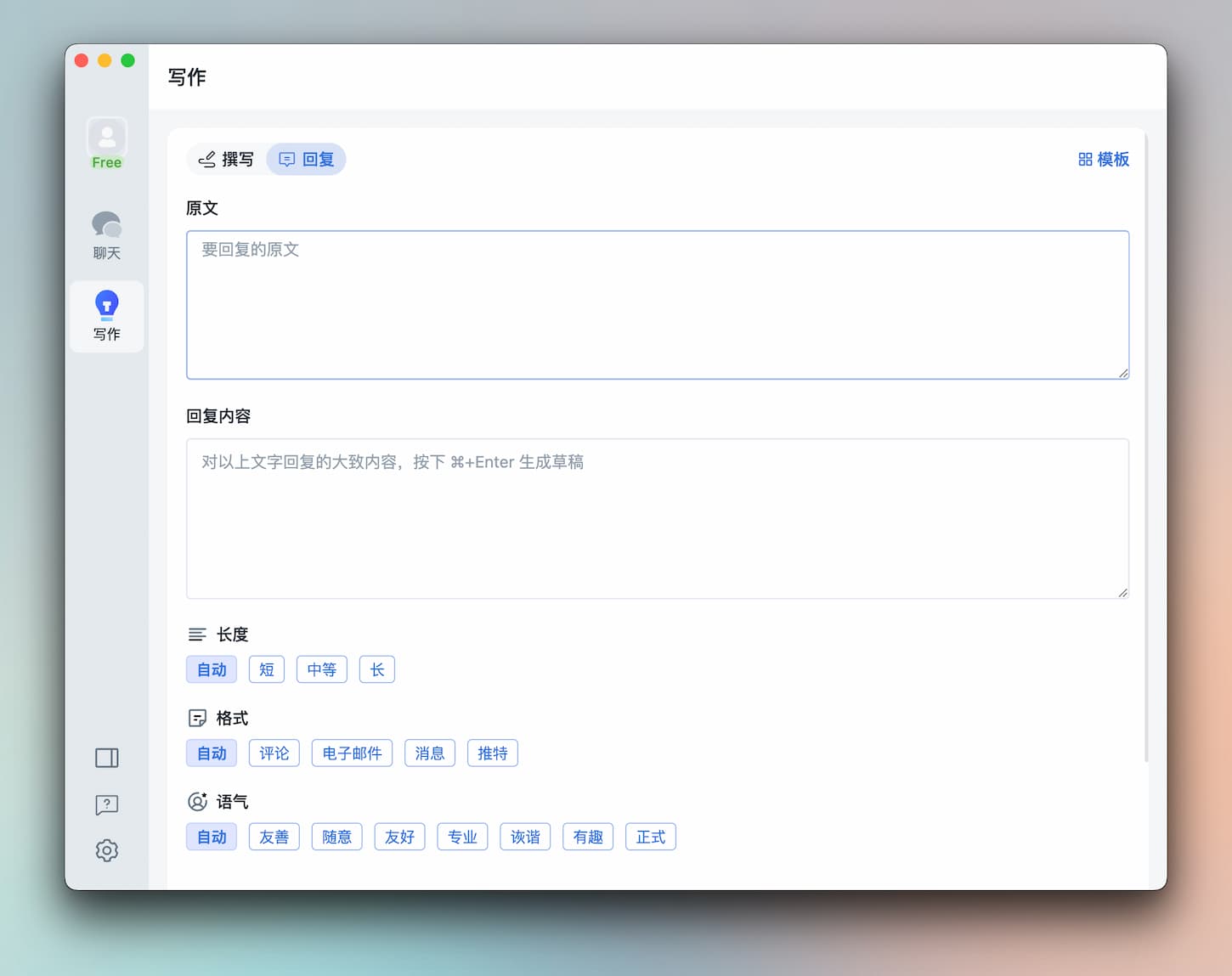Image resolution: width=1232 pixels, height=976 pixels.
Task: Choose the 消息 format option
Action: point(430,753)
